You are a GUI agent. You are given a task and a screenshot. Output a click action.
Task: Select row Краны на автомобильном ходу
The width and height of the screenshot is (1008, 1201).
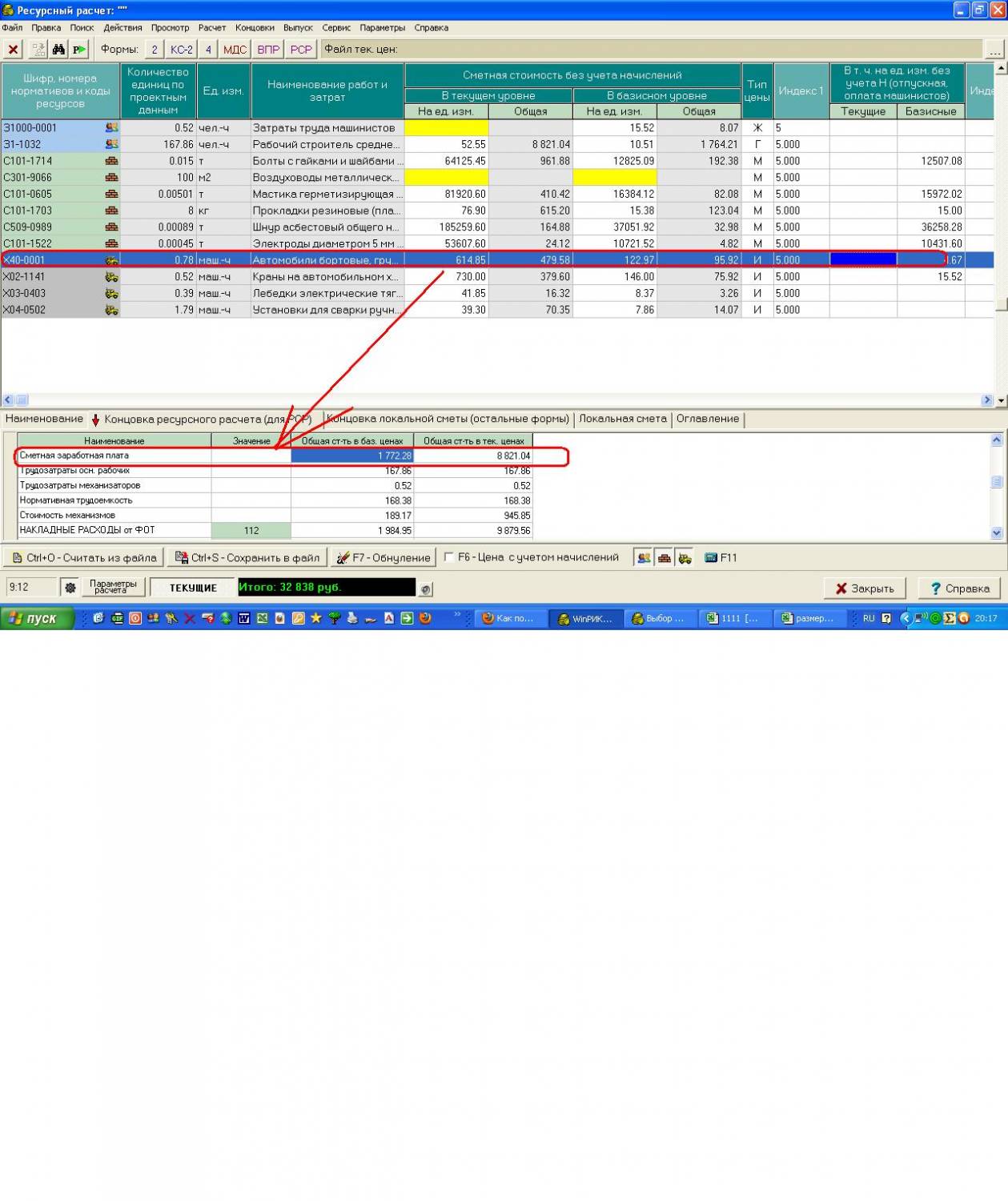point(497,276)
